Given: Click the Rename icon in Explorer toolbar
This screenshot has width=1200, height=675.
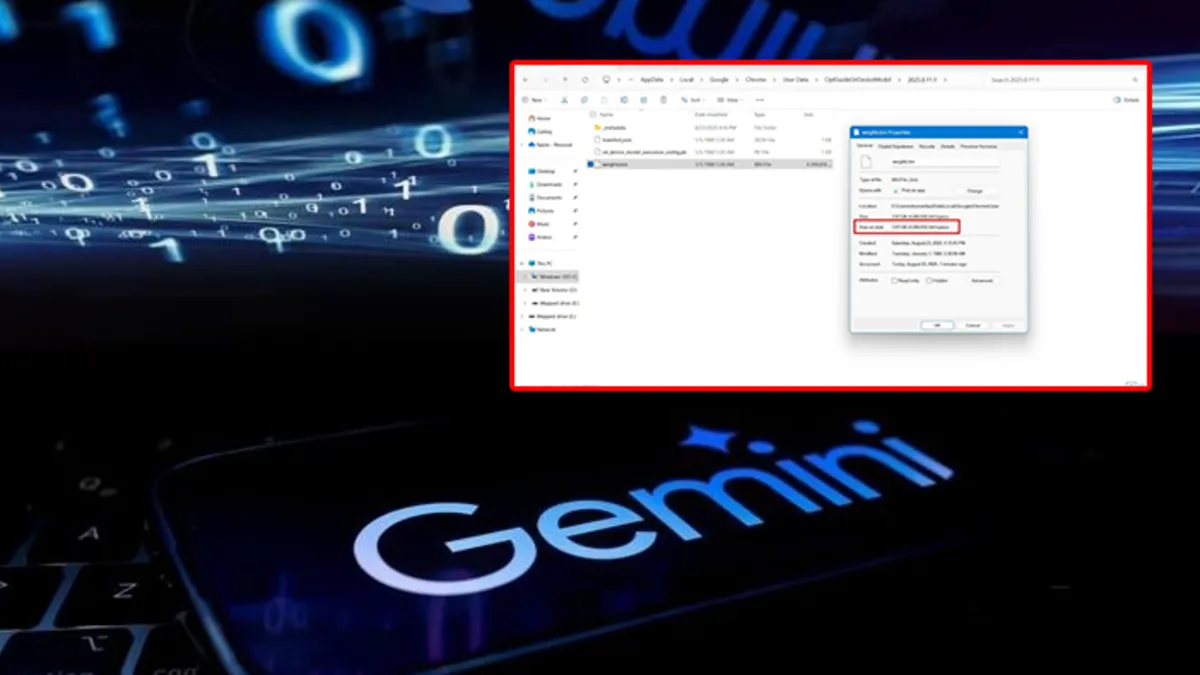Looking at the screenshot, I should 624,100.
